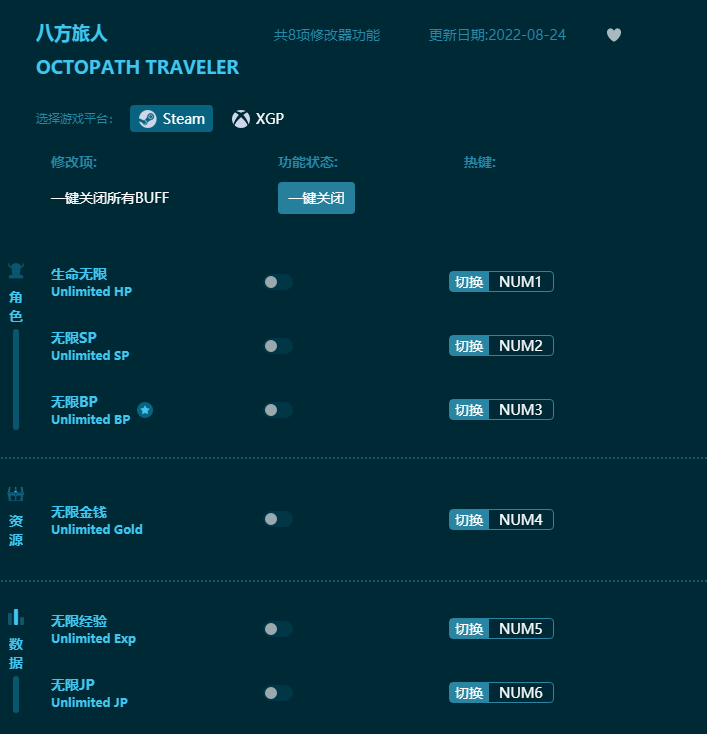
Task: Click the NUM2 hotkey field
Action: click(521, 346)
